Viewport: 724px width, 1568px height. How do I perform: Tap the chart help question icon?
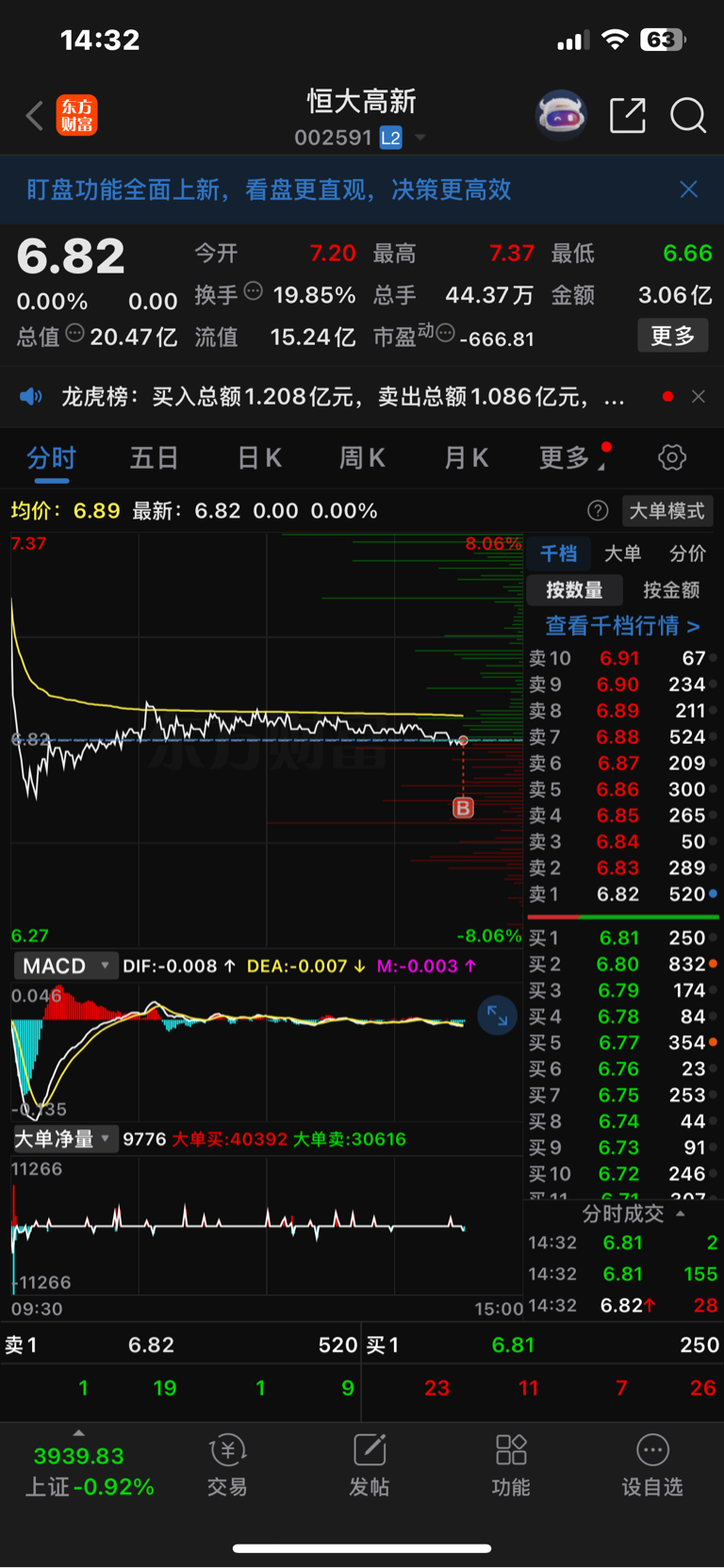click(x=598, y=510)
